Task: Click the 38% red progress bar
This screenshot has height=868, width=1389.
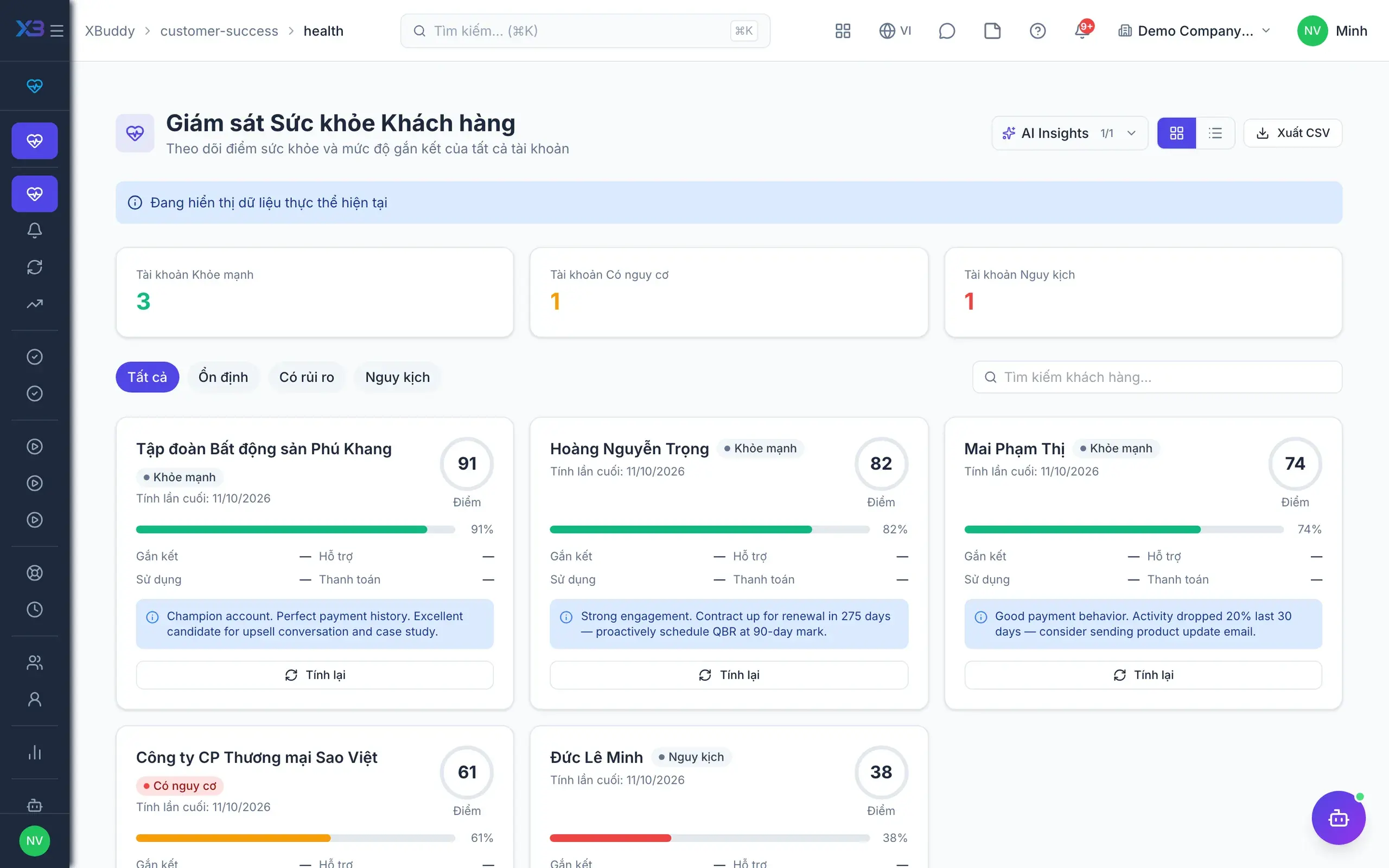Action: [x=710, y=838]
